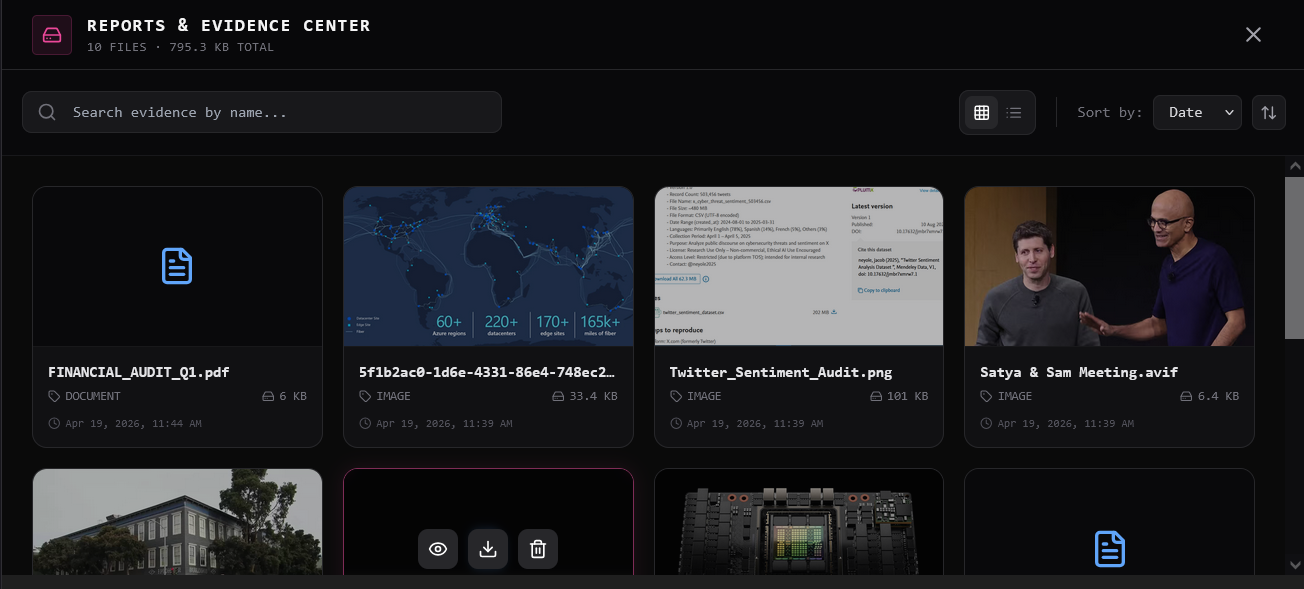Image resolution: width=1304 pixels, height=589 pixels.
Task: Click the IMAGE tag on Satya & Sam Meeting
Action: (x=1005, y=396)
